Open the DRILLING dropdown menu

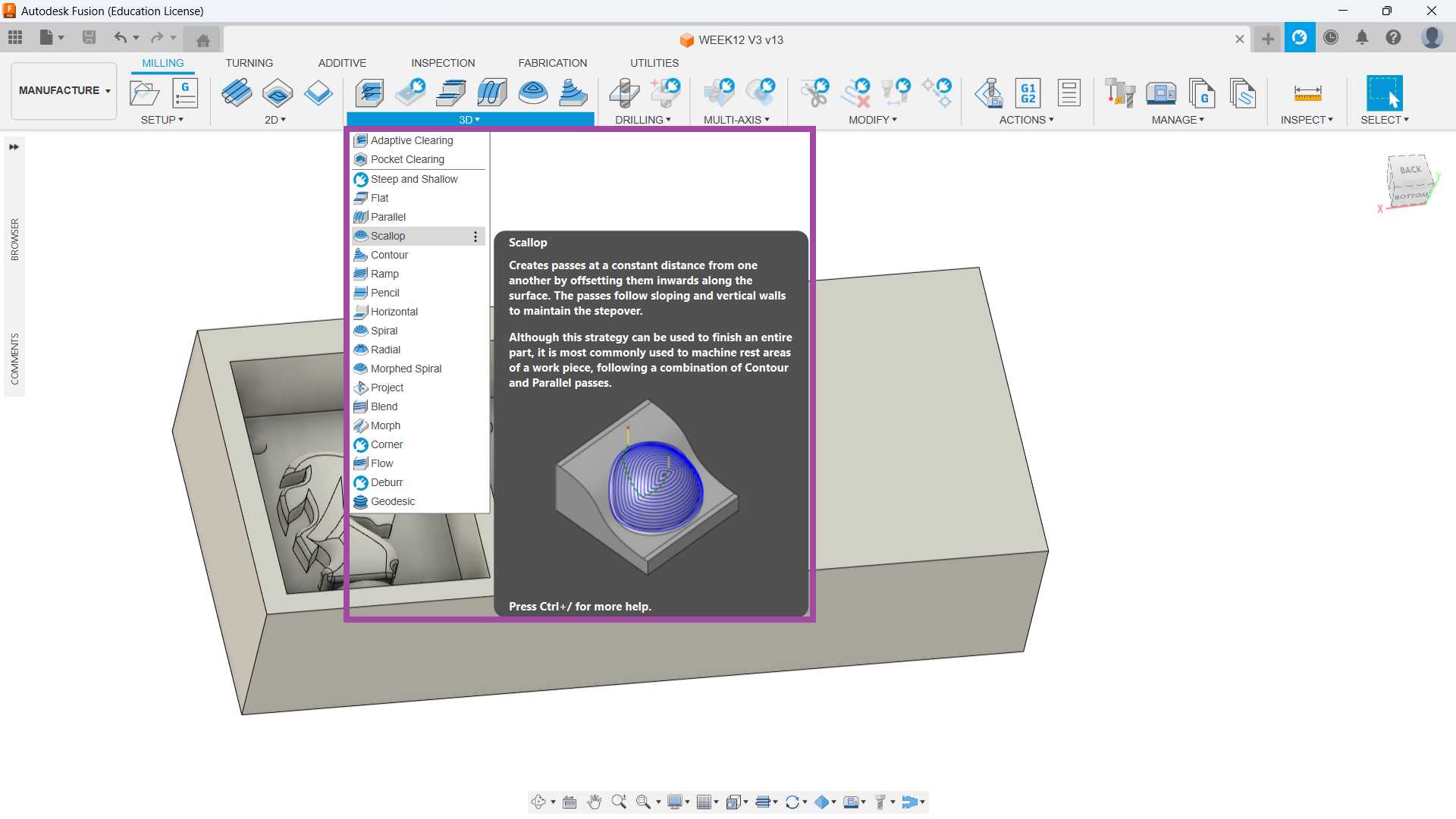642,120
